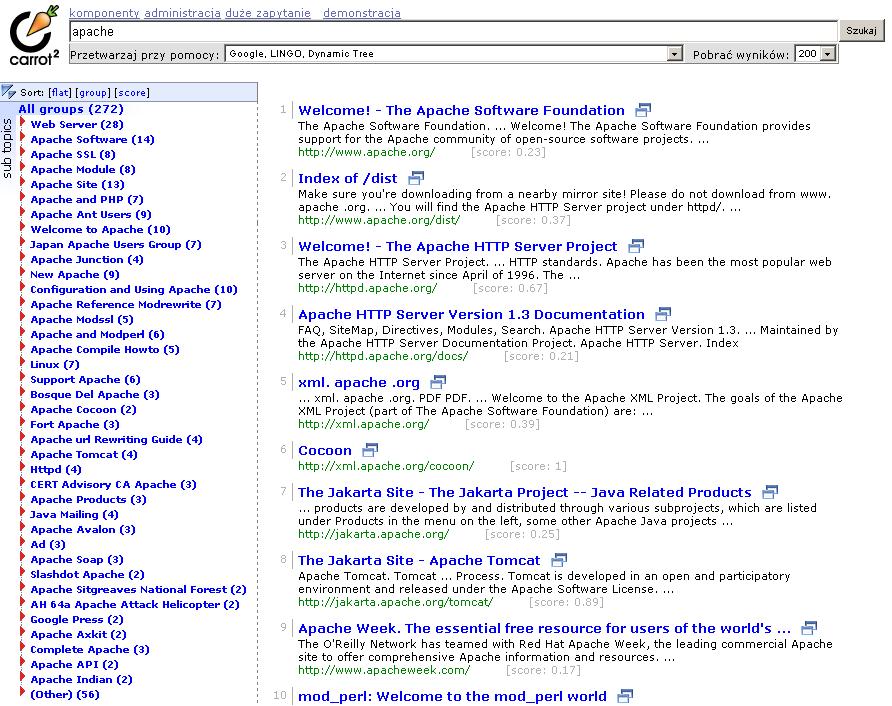Expand the 'Apache Module (8)' group arrow
The image size is (892, 706).
(23, 168)
